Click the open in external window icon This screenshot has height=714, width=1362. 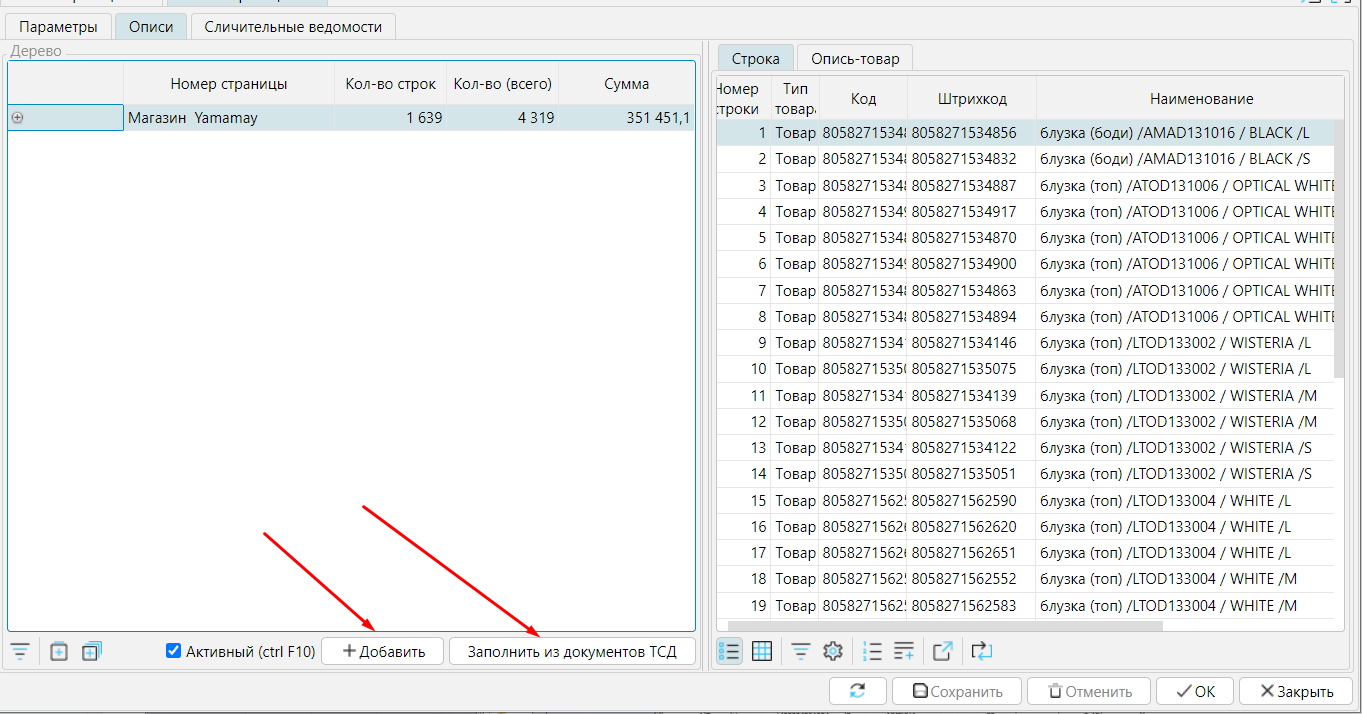tap(942, 652)
